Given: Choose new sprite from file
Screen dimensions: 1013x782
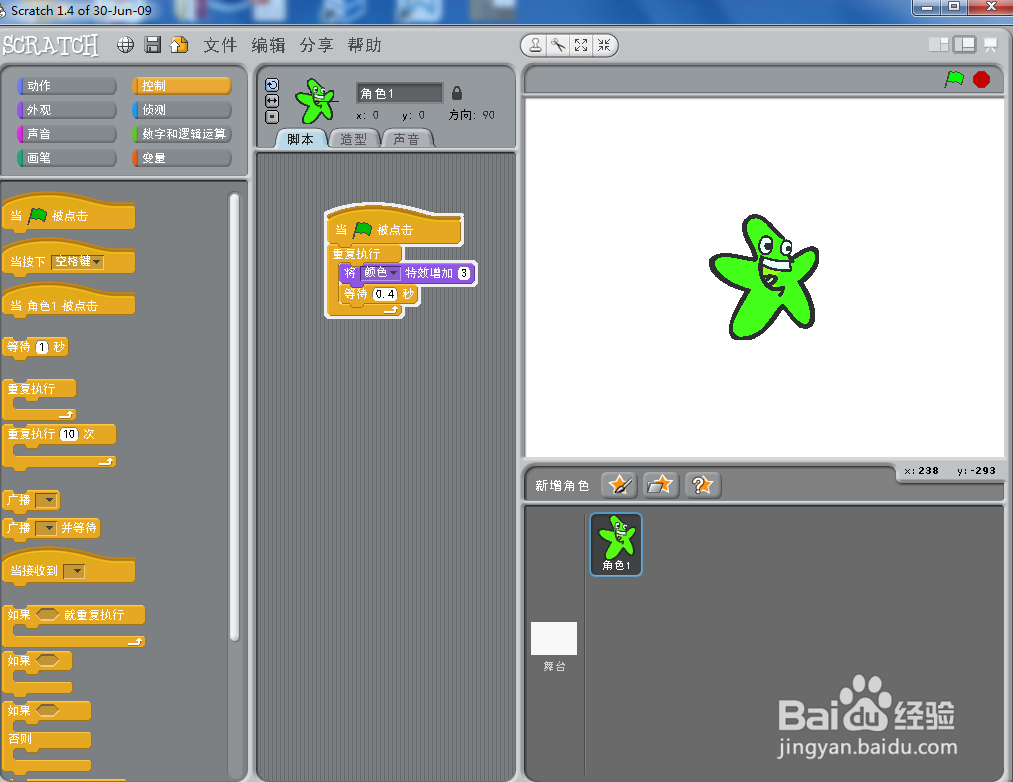Looking at the screenshot, I should pos(661,485).
